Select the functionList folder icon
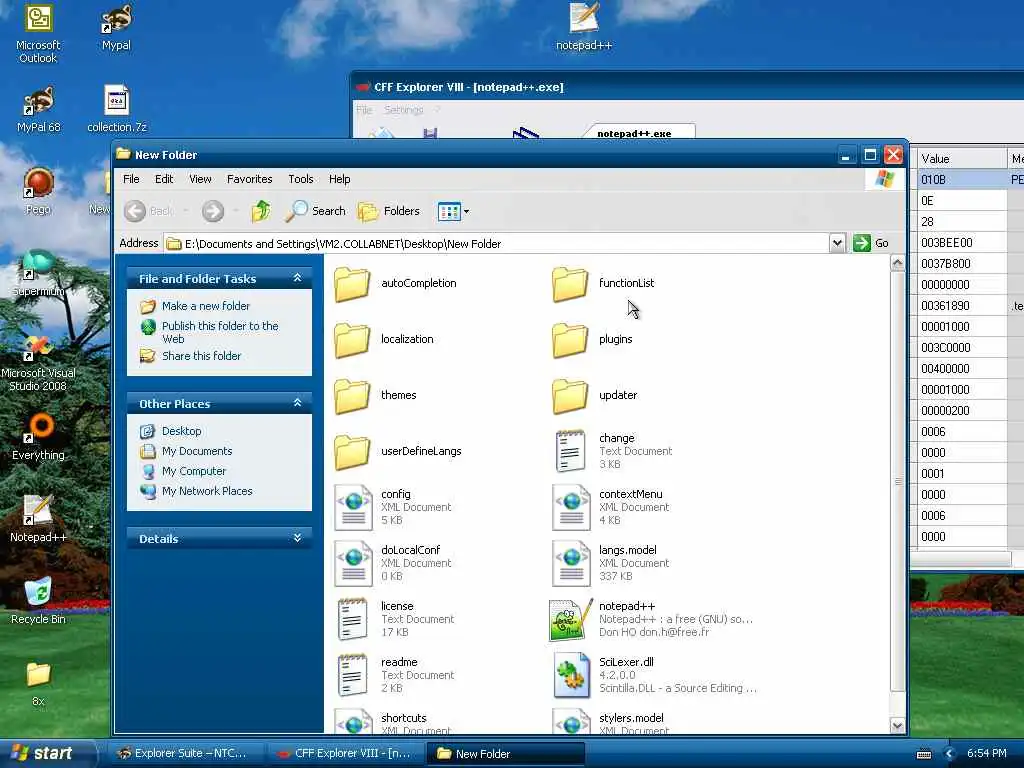 pyautogui.click(x=569, y=284)
